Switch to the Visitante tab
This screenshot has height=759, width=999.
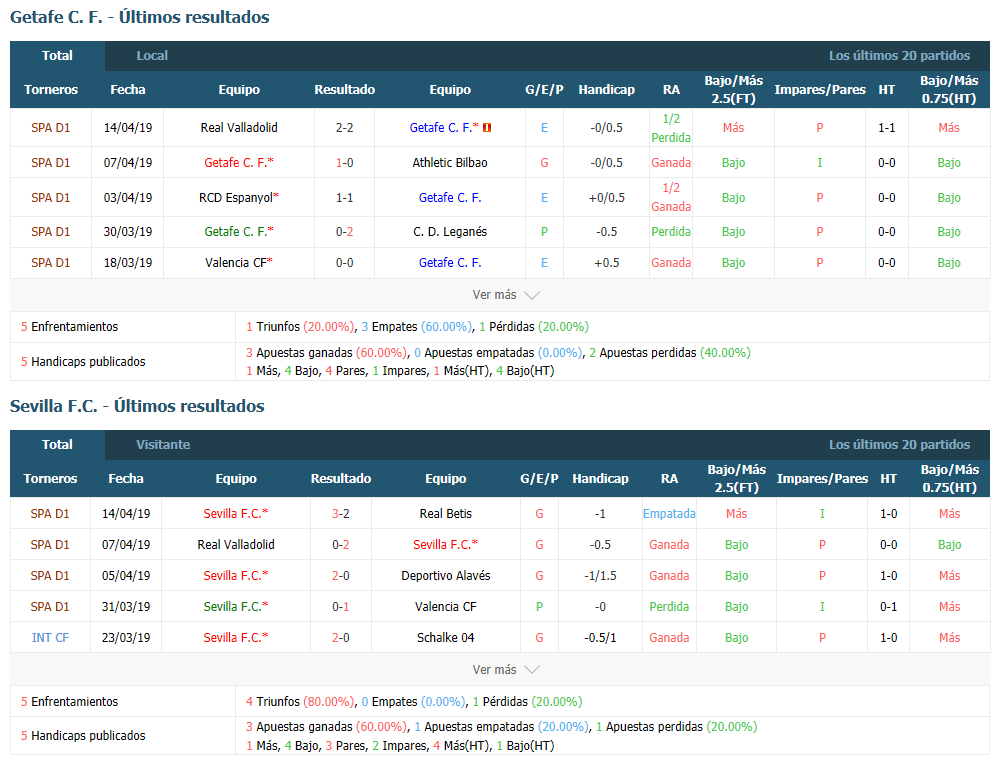point(163,444)
